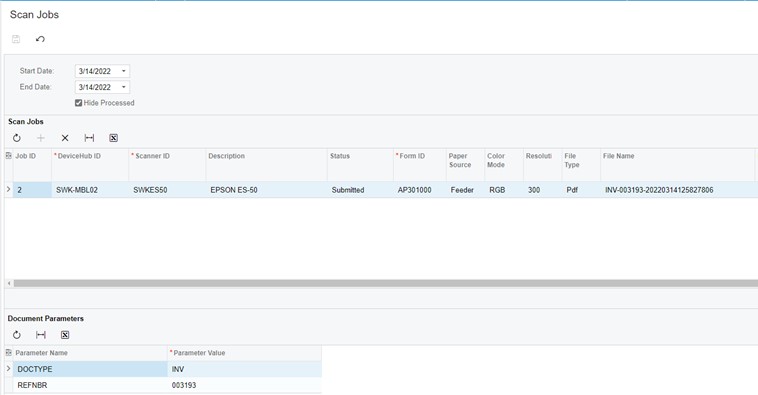Viewport: 758px width, 395px height.
Task: Click the scrollbar left arrow
Action: point(9,283)
